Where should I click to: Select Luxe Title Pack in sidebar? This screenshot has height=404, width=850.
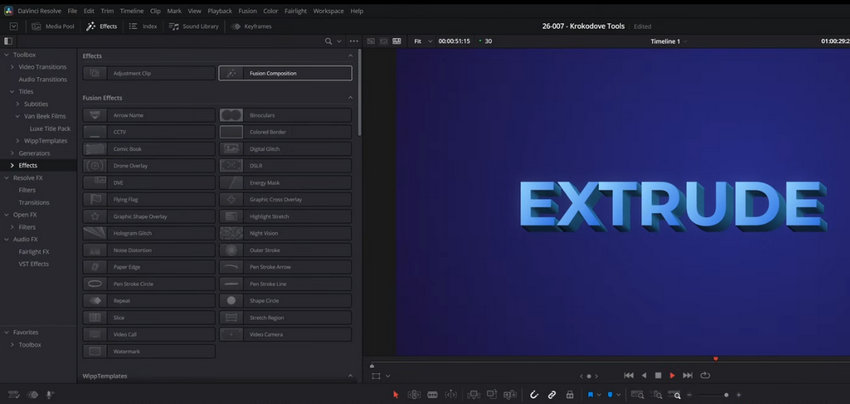click(x=50, y=129)
